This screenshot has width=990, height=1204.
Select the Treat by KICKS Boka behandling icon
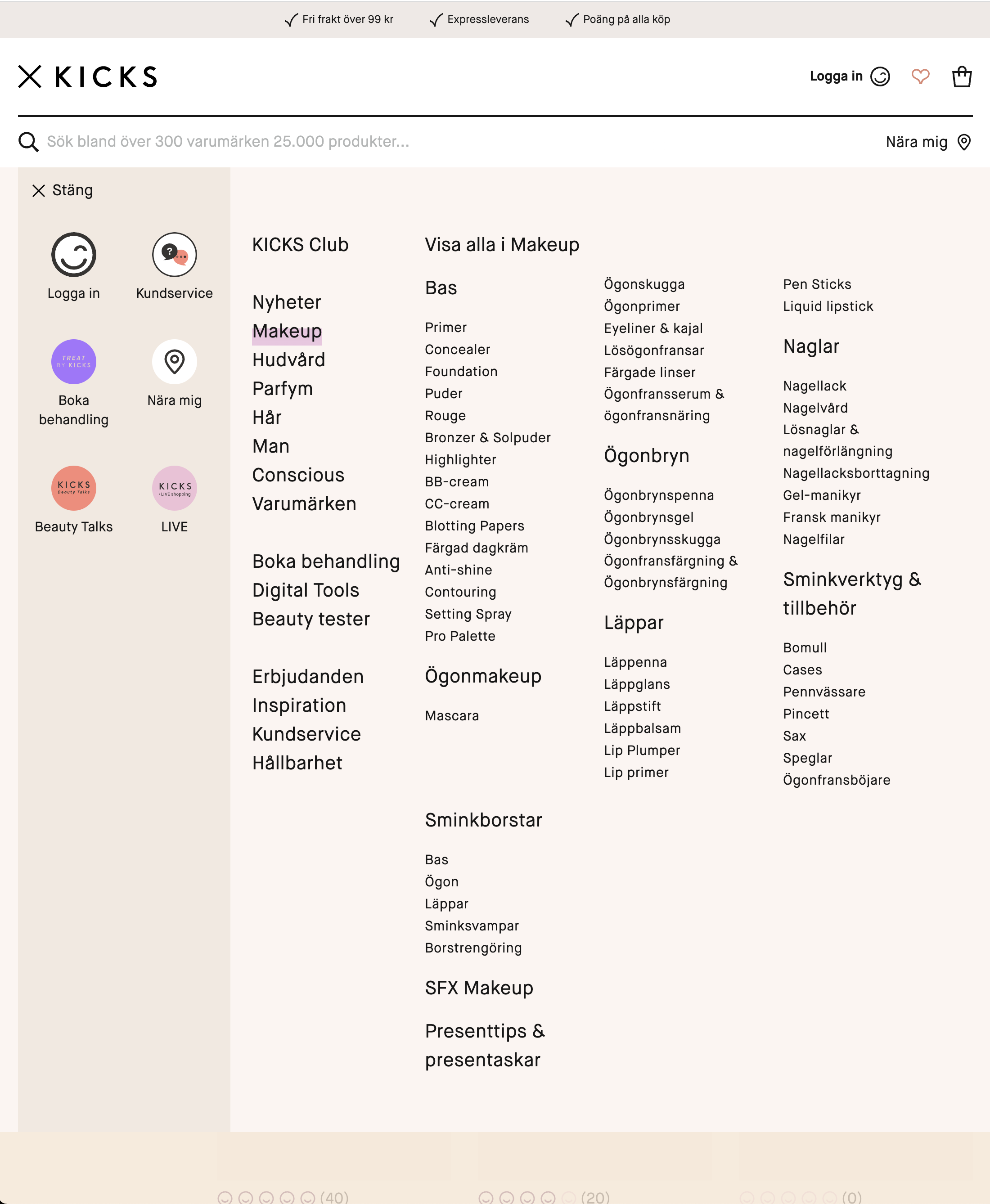click(73, 361)
